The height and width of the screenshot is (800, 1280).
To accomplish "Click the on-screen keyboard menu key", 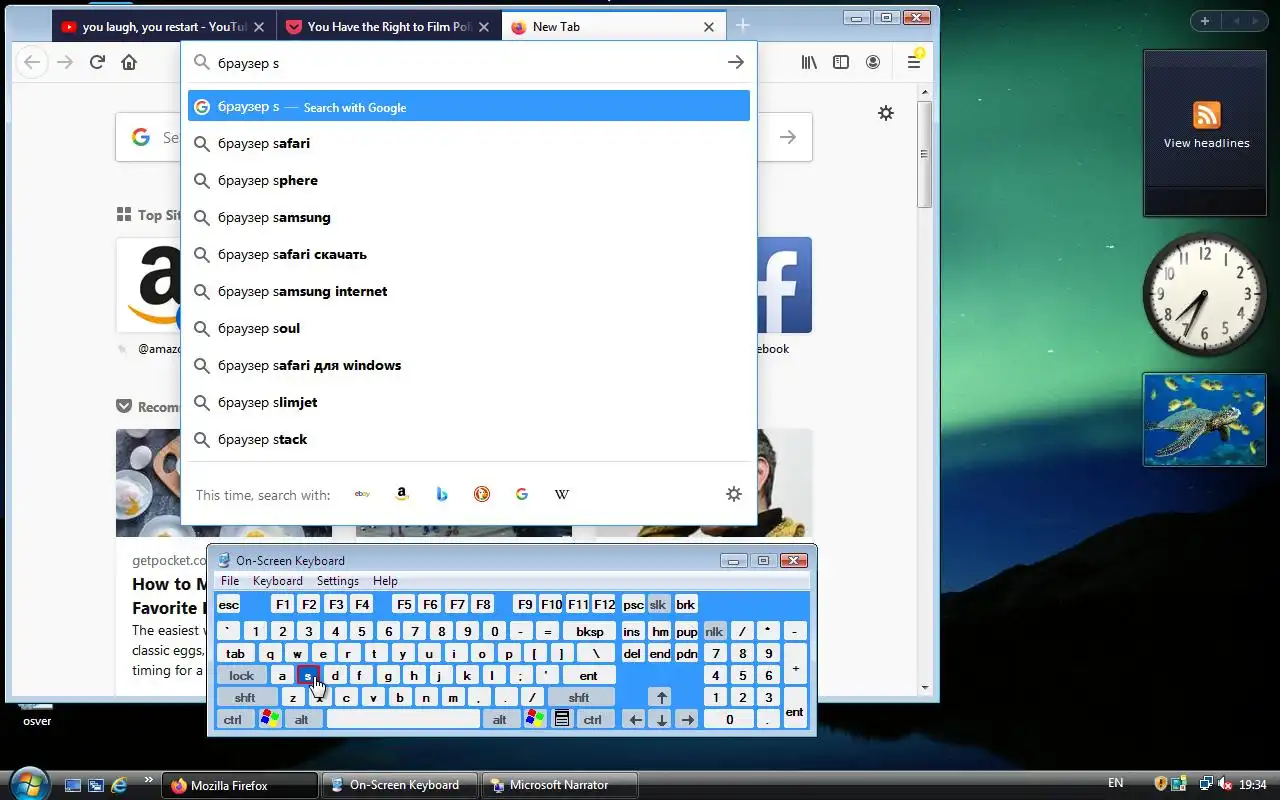I will [562, 719].
